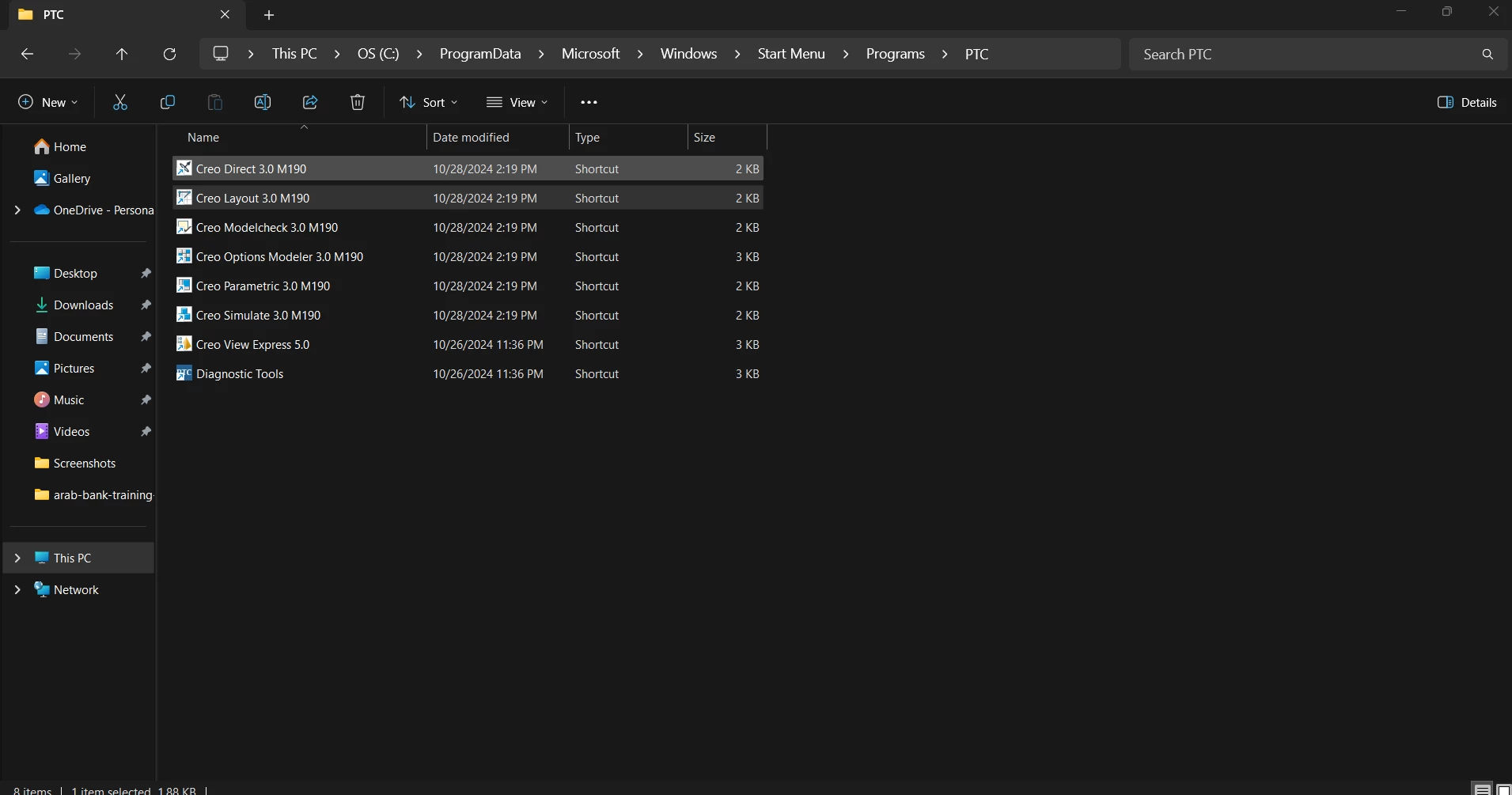
Task: Unpin Desktop from quick access
Action: pyautogui.click(x=146, y=273)
